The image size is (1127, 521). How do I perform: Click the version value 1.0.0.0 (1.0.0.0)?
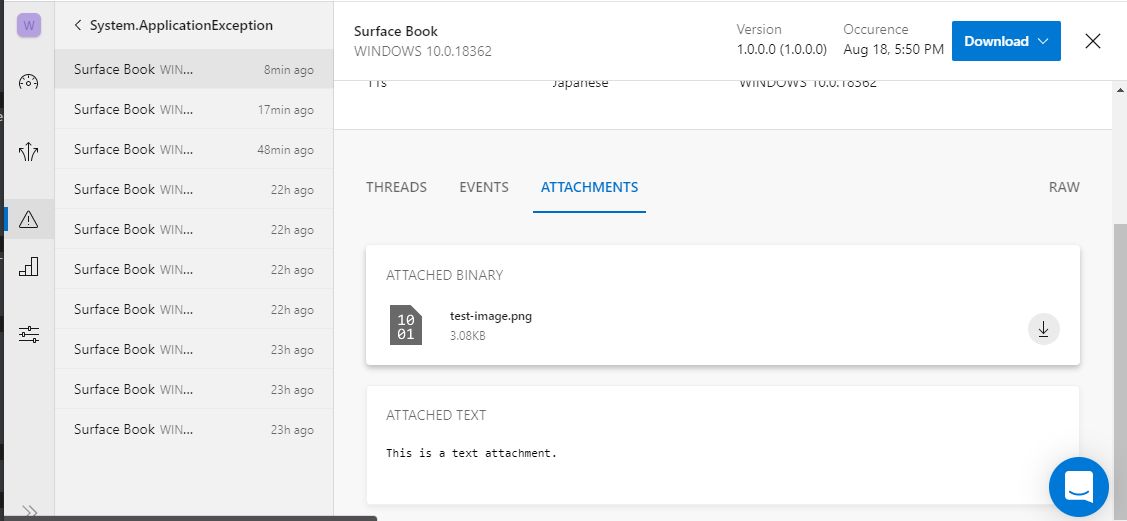781,50
